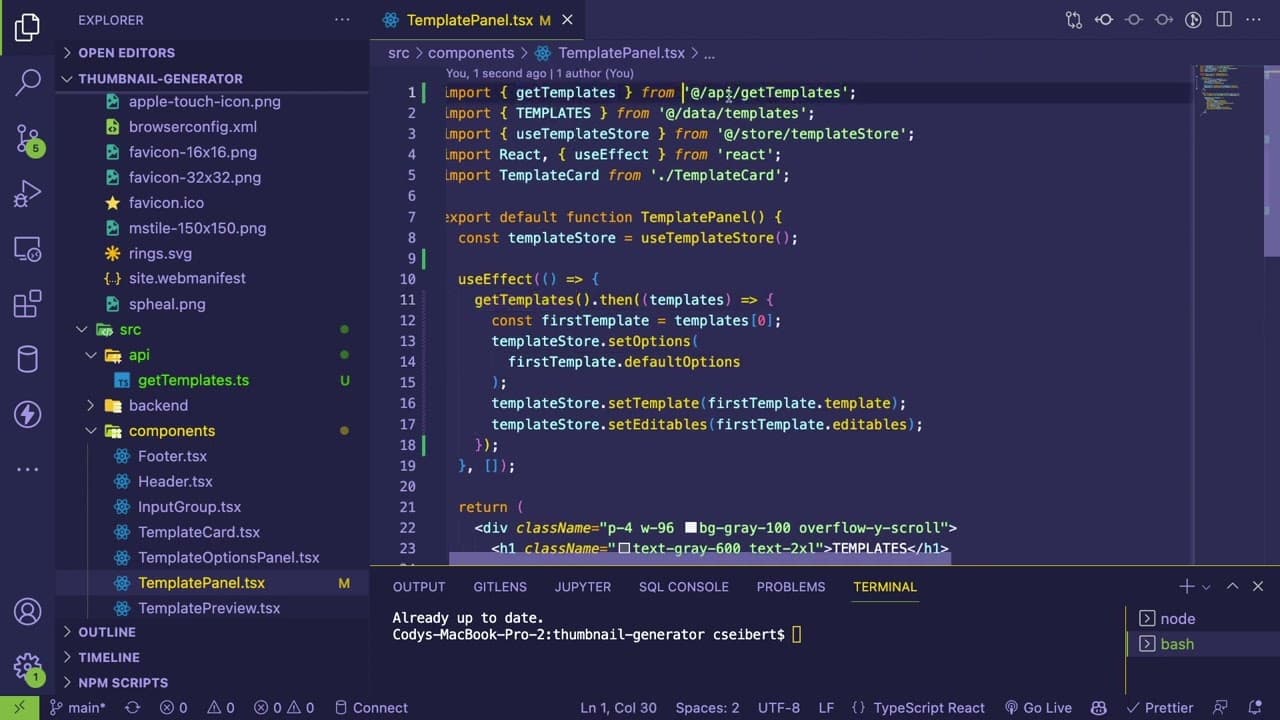Open Source Control view with 5 changes
1280x720 pixels.
[27, 138]
